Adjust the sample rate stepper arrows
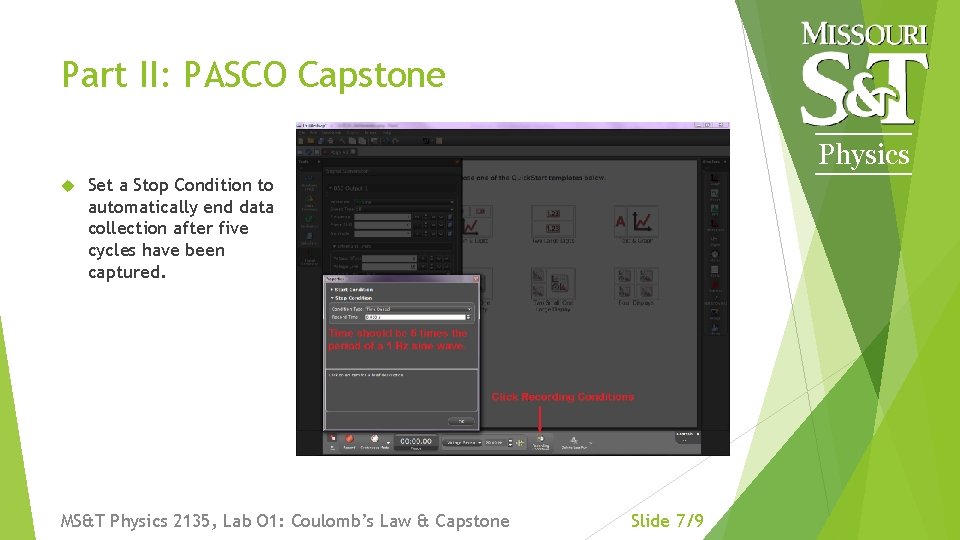The height and width of the screenshot is (540, 960). click(510, 443)
